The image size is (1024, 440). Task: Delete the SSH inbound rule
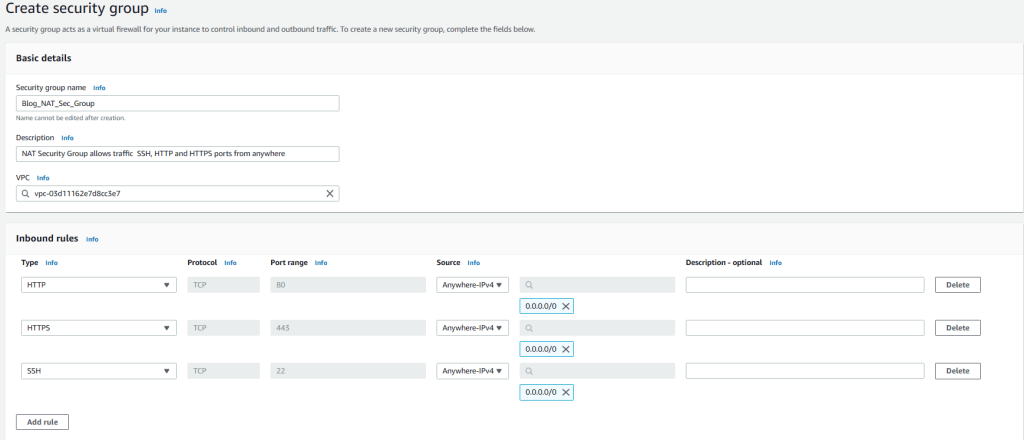pyautogui.click(x=957, y=371)
